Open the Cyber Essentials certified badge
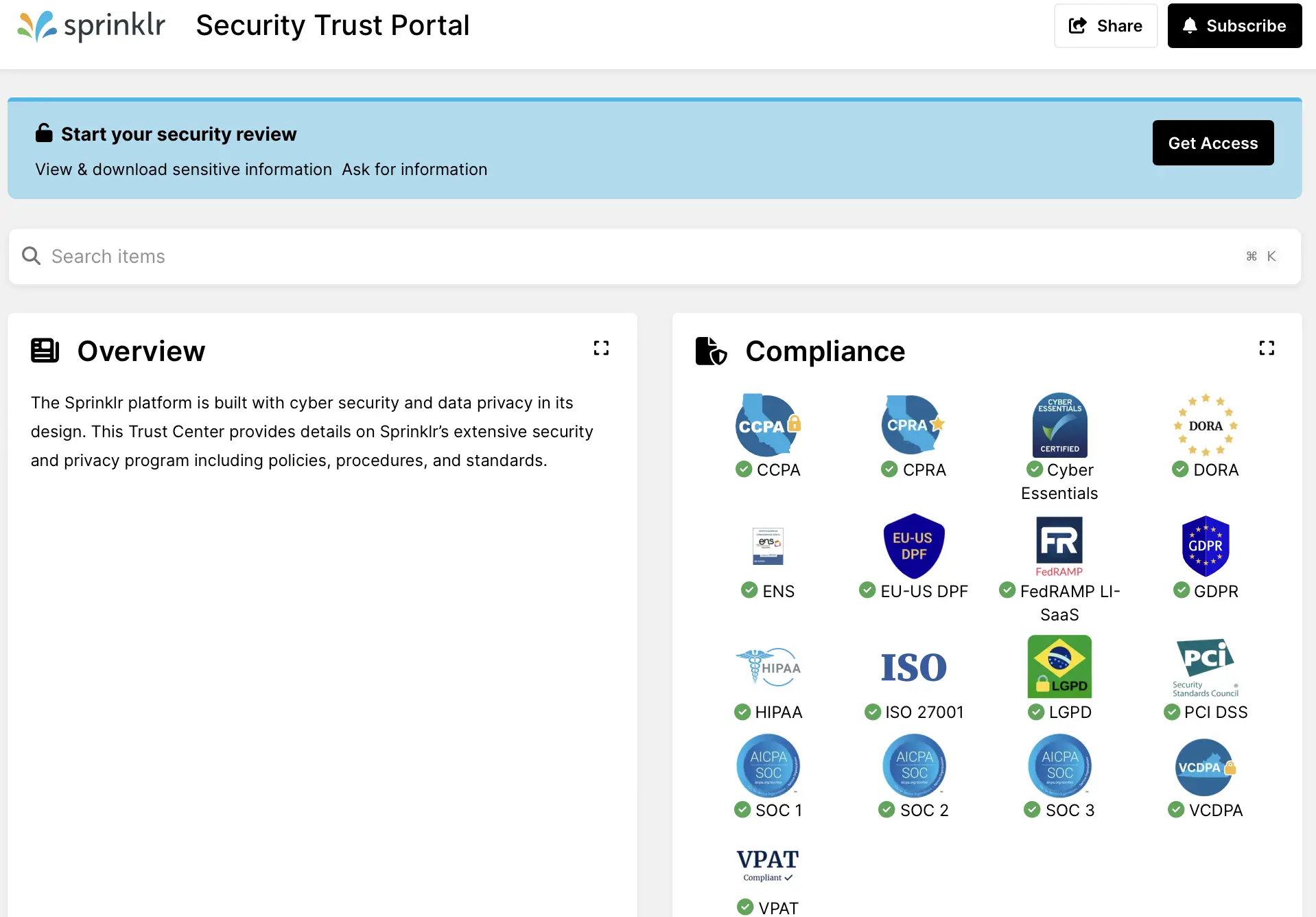1316x917 pixels. point(1059,425)
